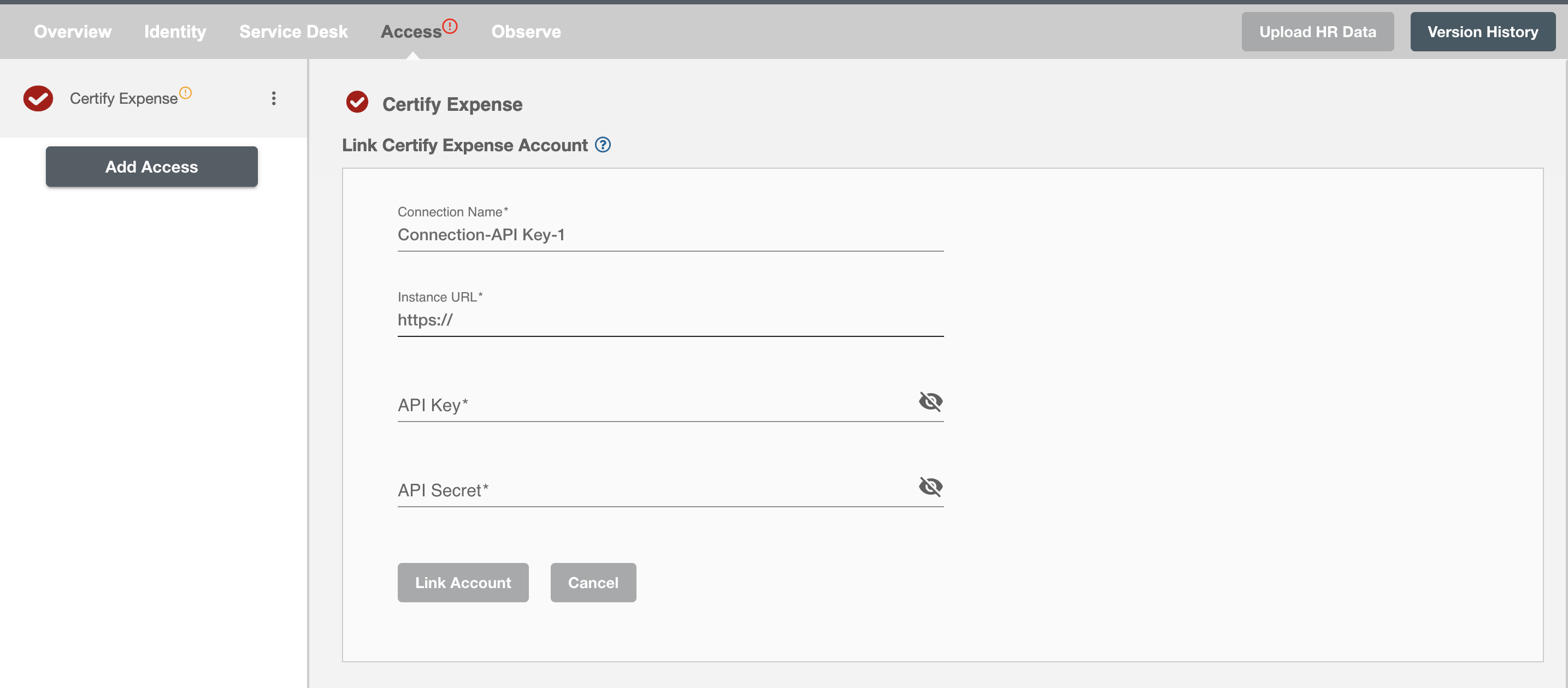Toggle visibility of API Key field
1568x688 pixels.
[929, 402]
